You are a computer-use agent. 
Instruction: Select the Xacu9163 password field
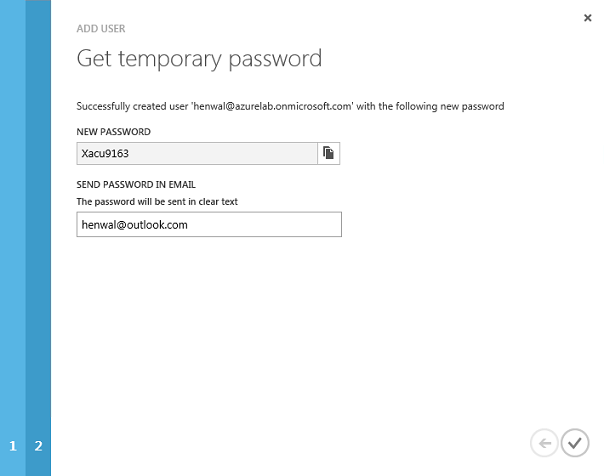pos(197,153)
